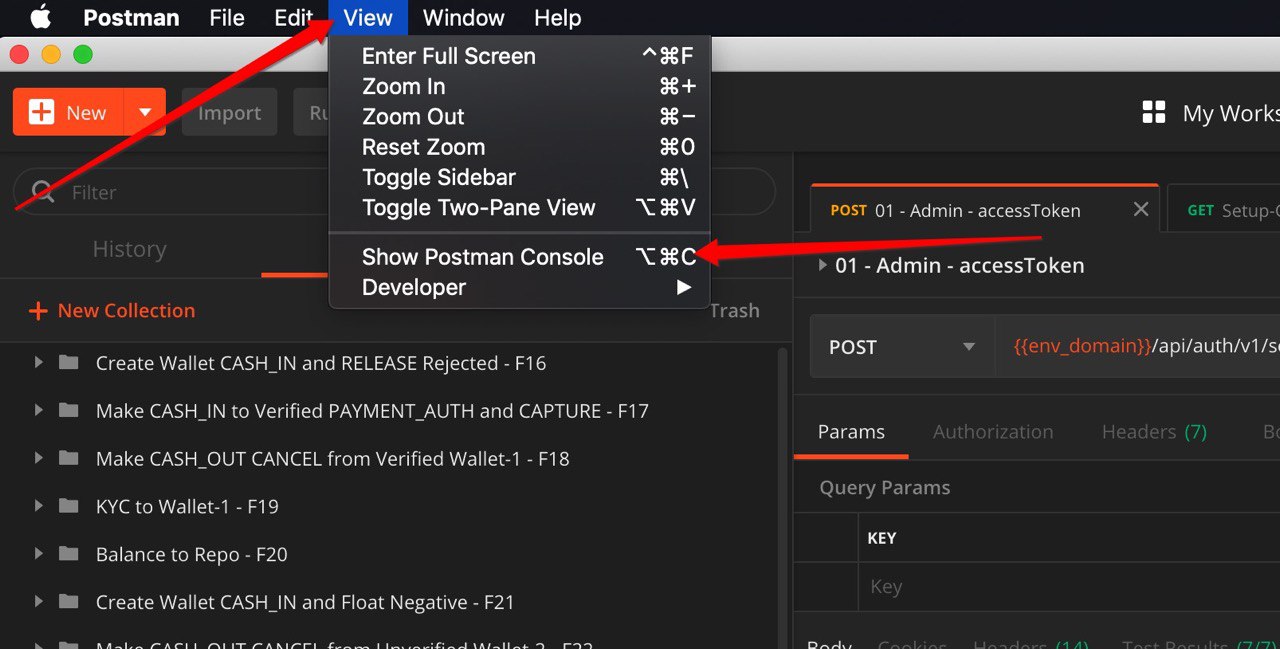
Task: Open the POST method dropdown
Action: (902, 347)
